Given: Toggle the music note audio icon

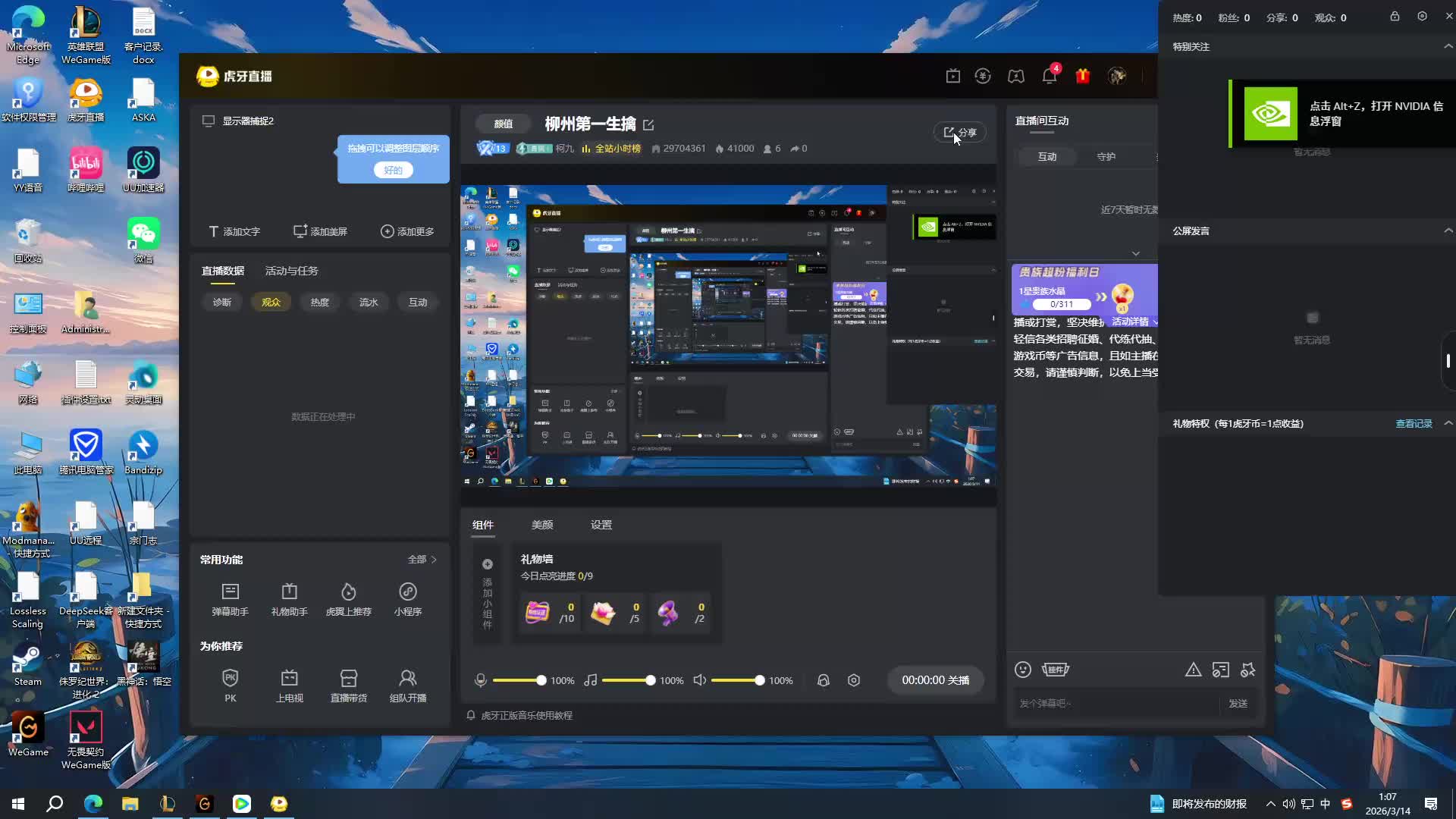Looking at the screenshot, I should coord(591,680).
